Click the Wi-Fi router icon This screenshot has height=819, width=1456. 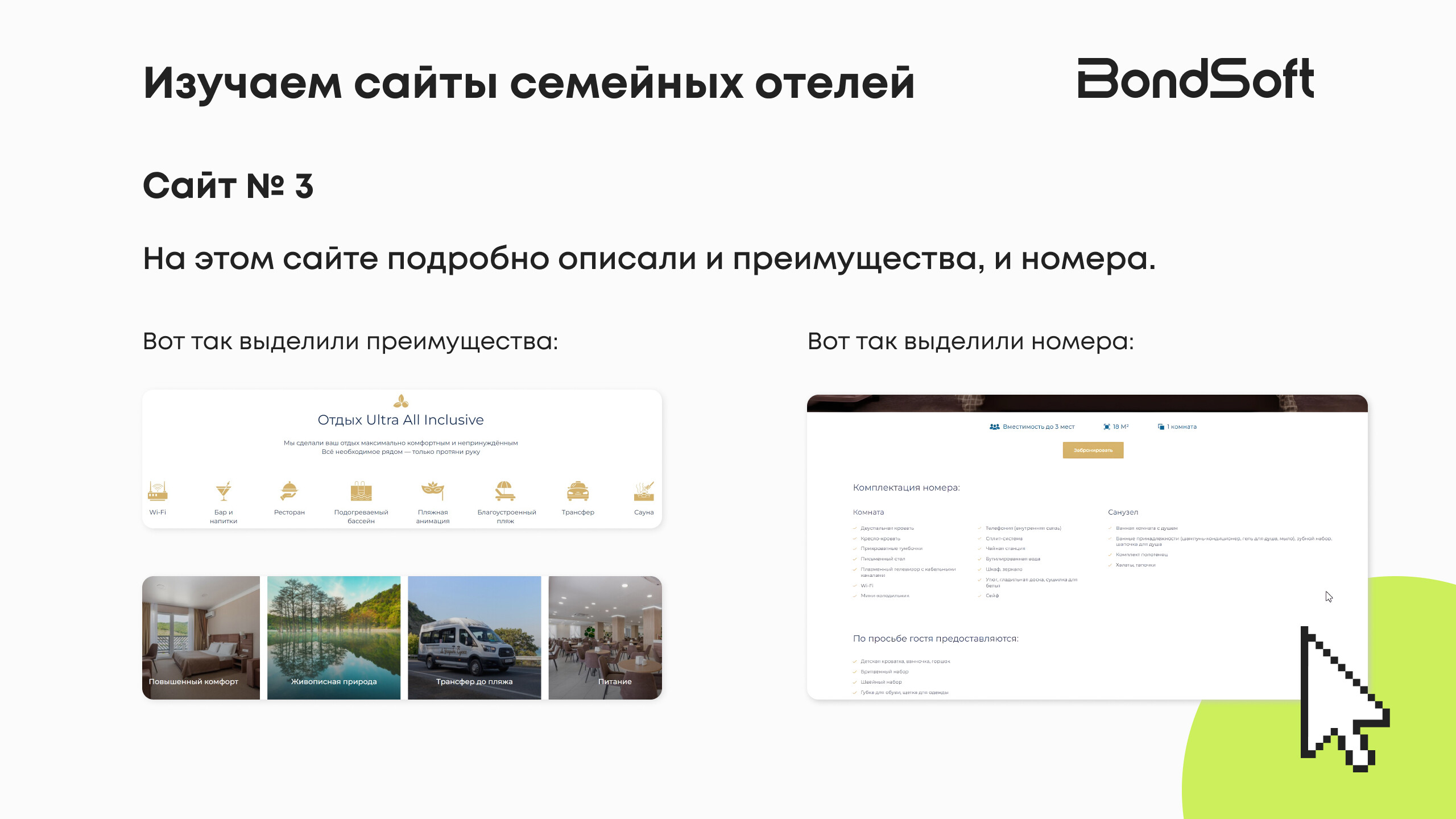click(158, 491)
